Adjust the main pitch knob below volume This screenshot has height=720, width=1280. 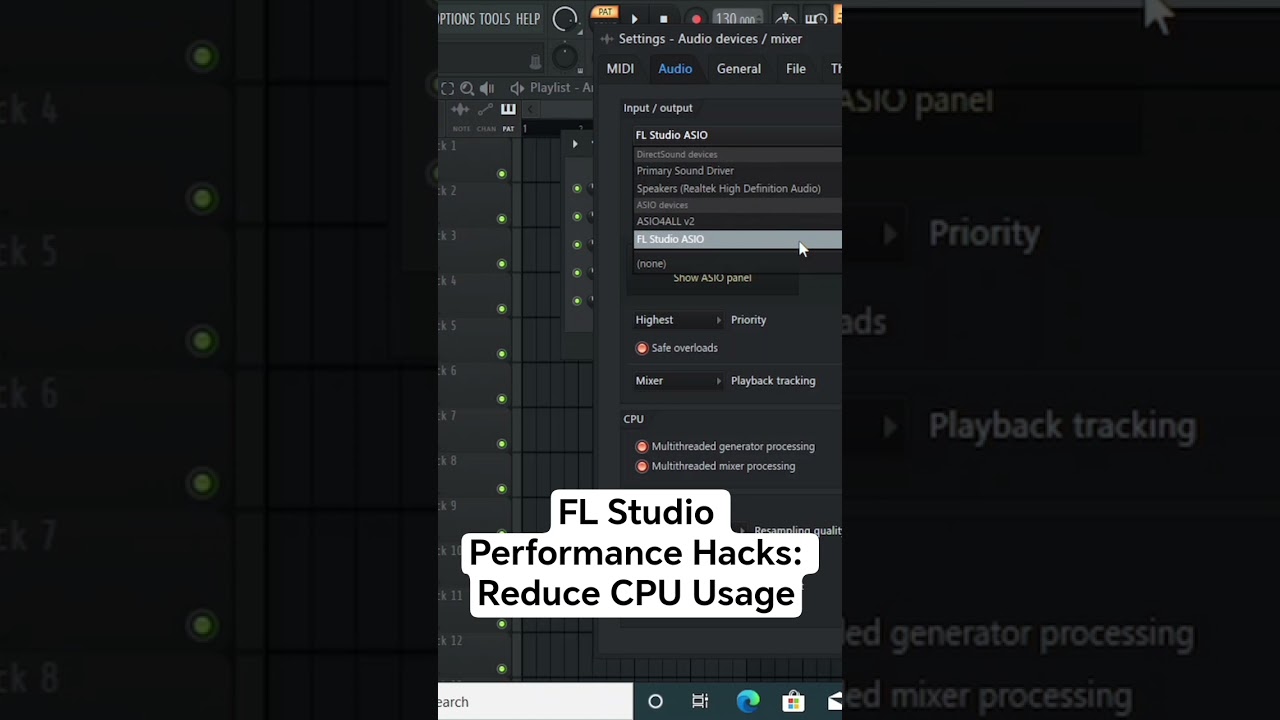(565, 58)
